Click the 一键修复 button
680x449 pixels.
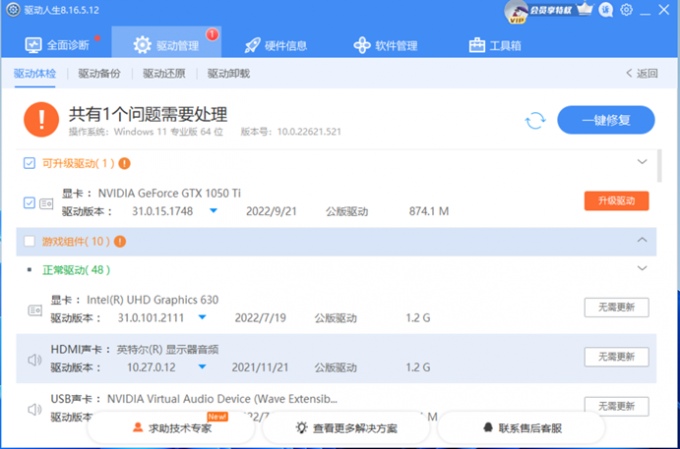tap(606, 120)
